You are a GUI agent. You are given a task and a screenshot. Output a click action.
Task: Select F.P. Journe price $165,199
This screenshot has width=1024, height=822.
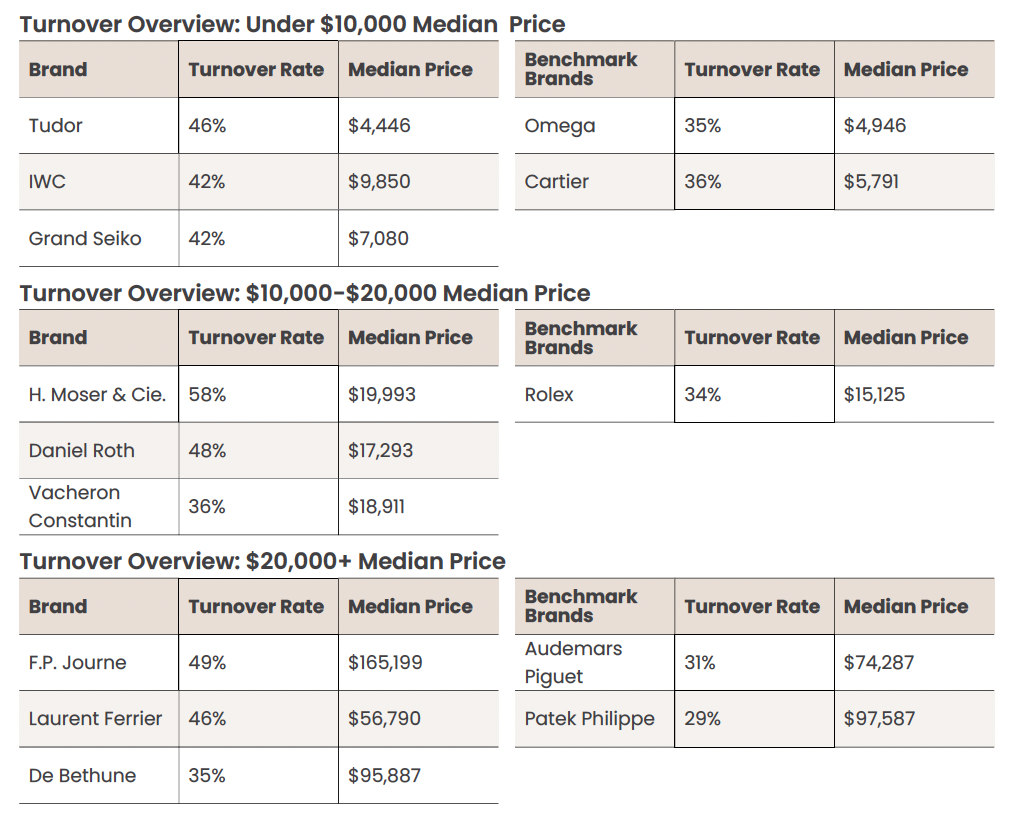pyautogui.click(x=385, y=663)
